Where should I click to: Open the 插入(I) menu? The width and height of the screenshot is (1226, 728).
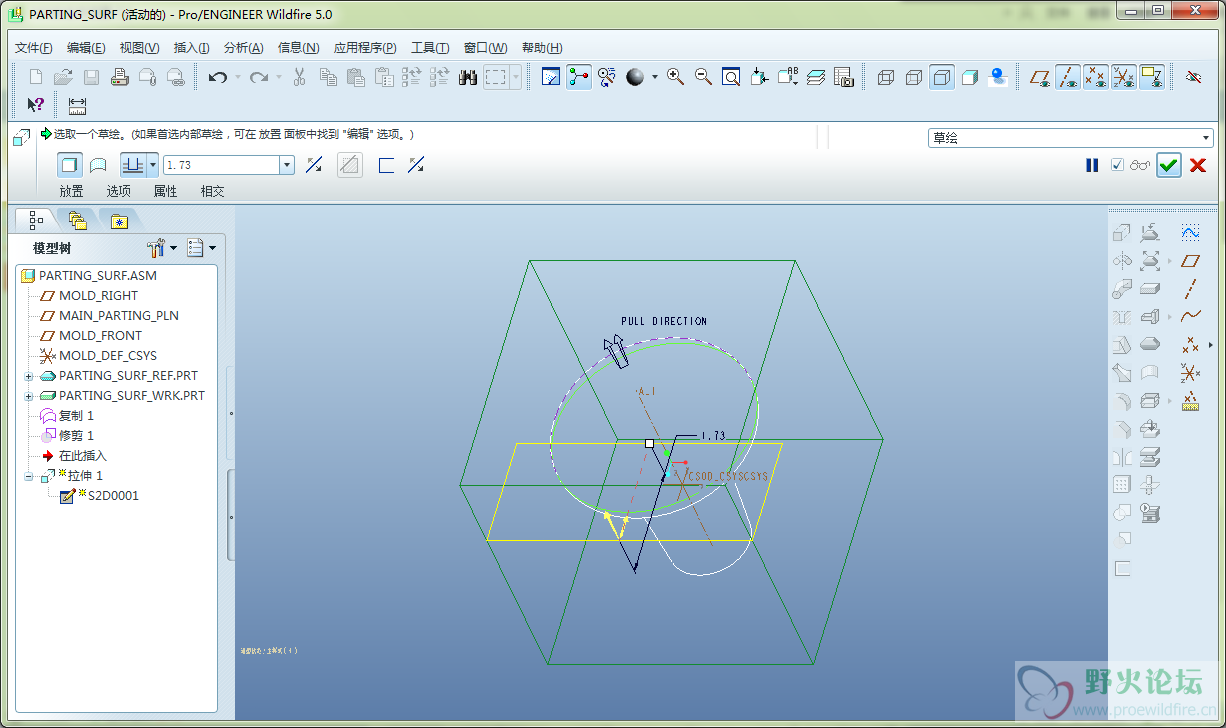coord(191,48)
